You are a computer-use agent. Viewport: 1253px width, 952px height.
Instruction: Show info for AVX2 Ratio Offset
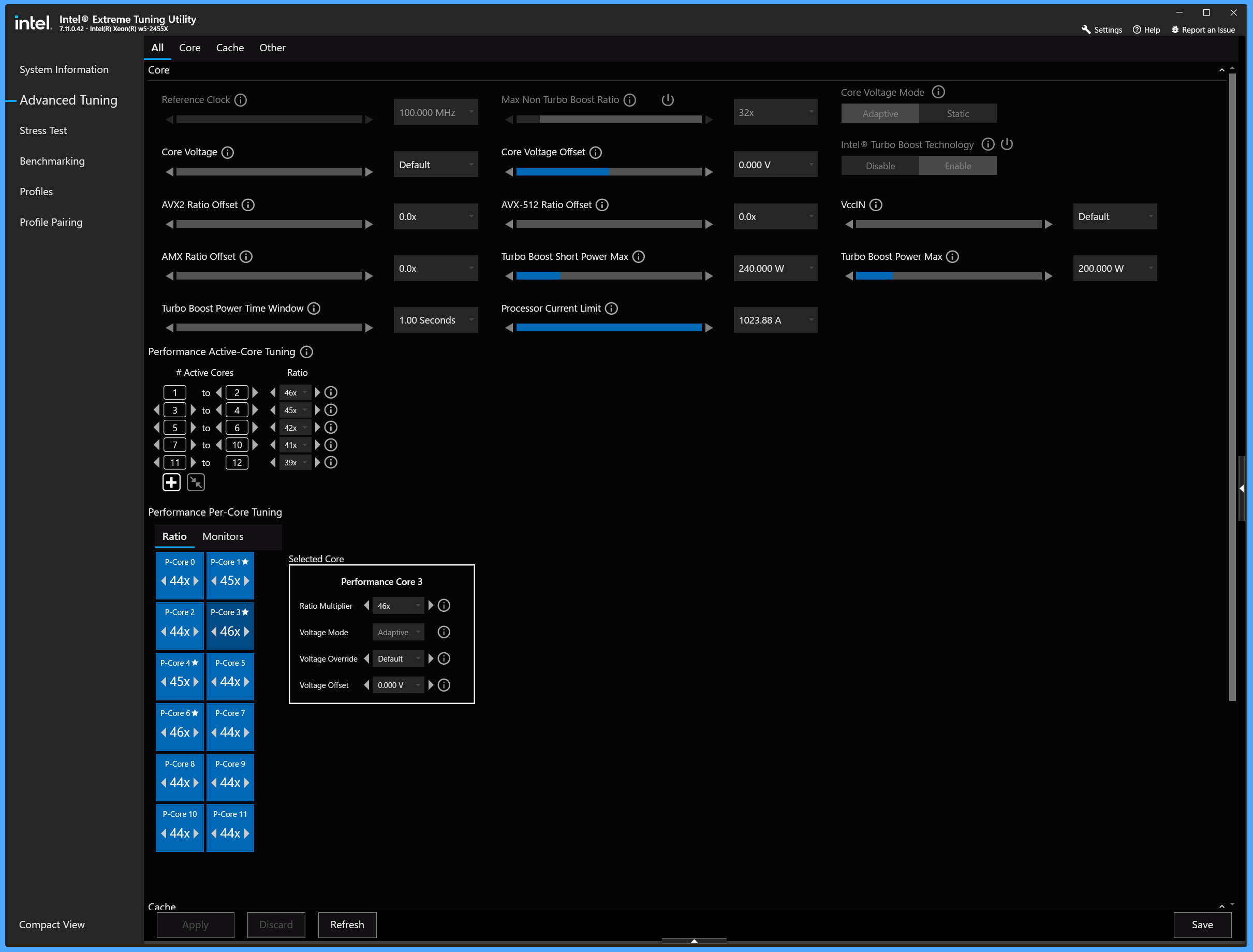click(248, 204)
